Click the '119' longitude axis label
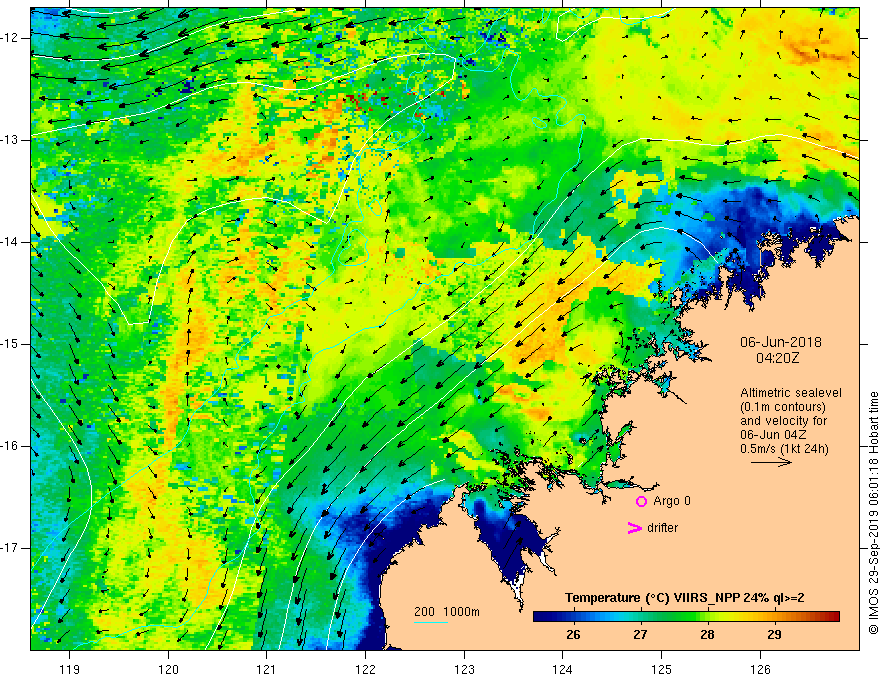Image resolution: width=880 pixels, height=680 pixels. coord(70,669)
